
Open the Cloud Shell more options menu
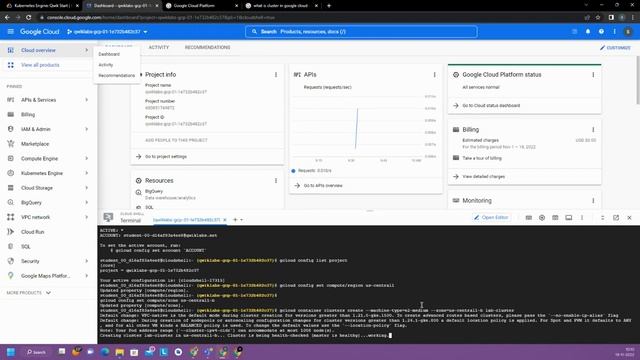(x=582, y=218)
